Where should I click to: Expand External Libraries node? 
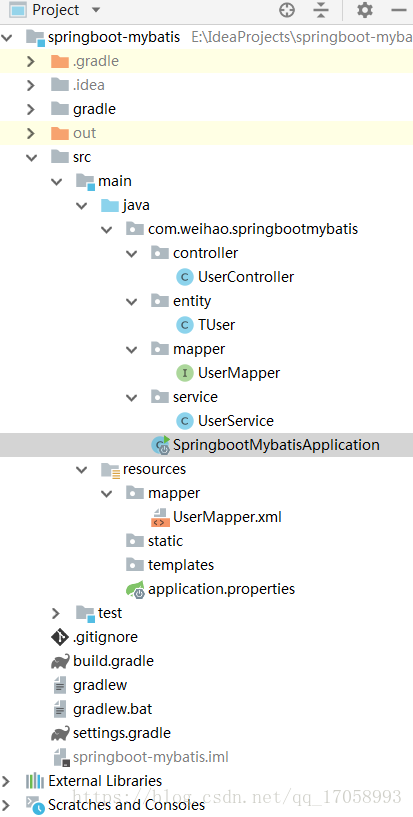[x=6, y=782]
